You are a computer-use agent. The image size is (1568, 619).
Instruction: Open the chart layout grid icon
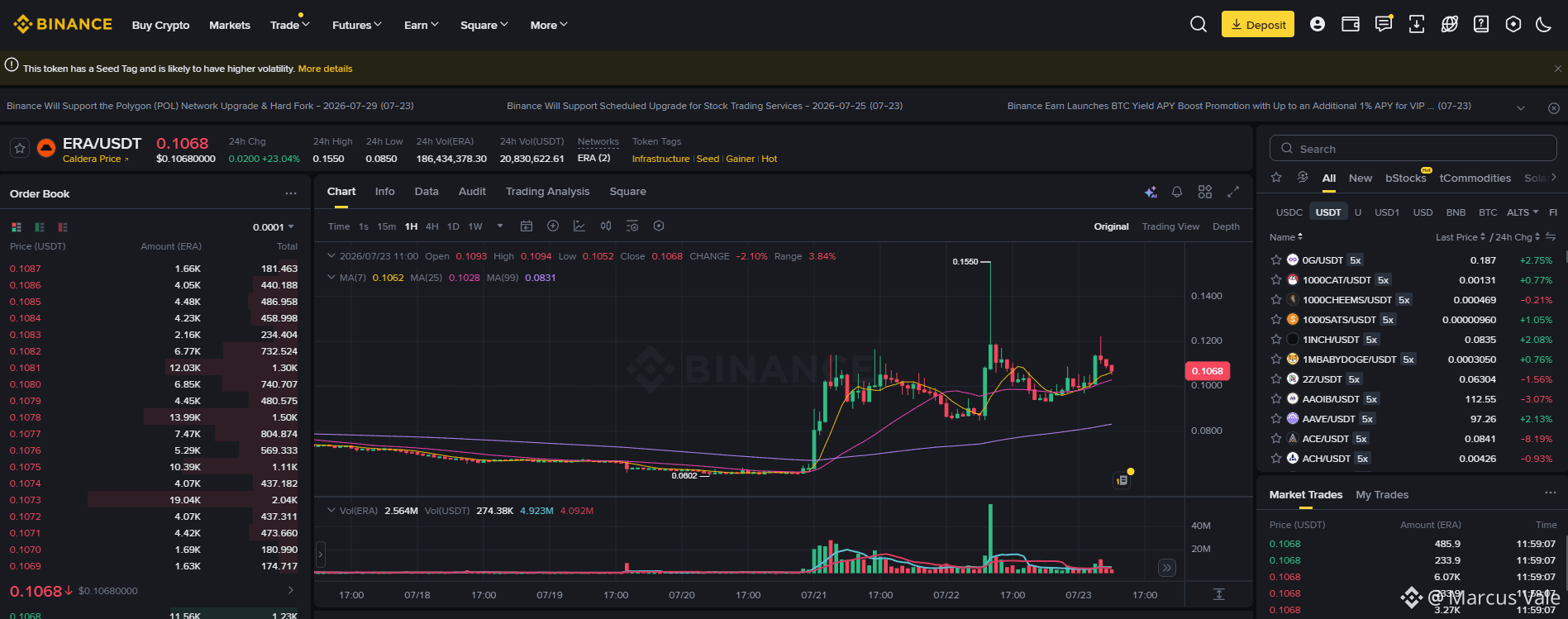click(1205, 192)
